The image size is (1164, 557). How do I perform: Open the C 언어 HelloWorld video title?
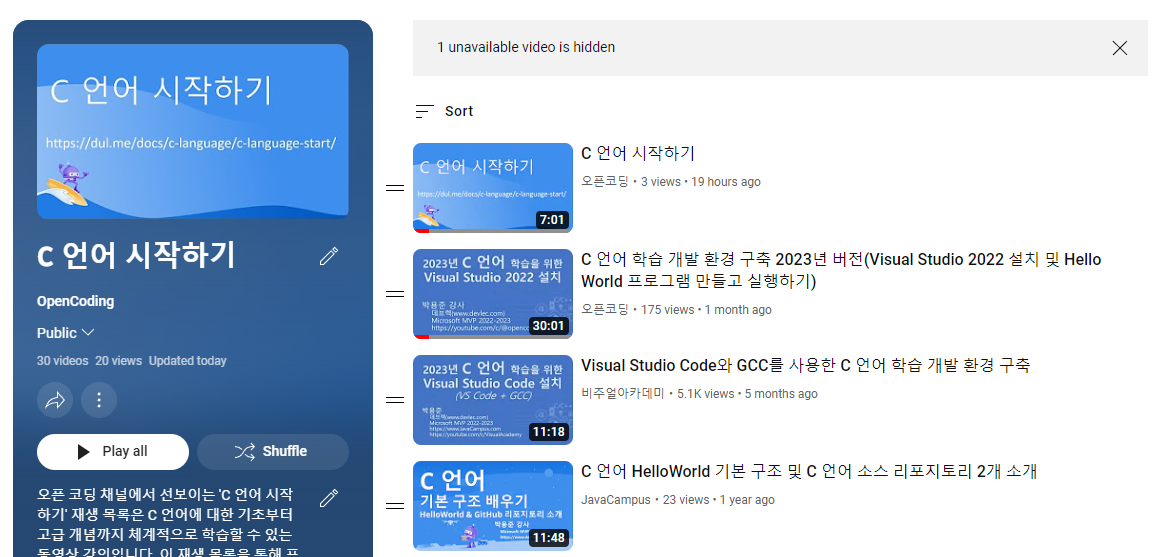[x=808, y=472]
